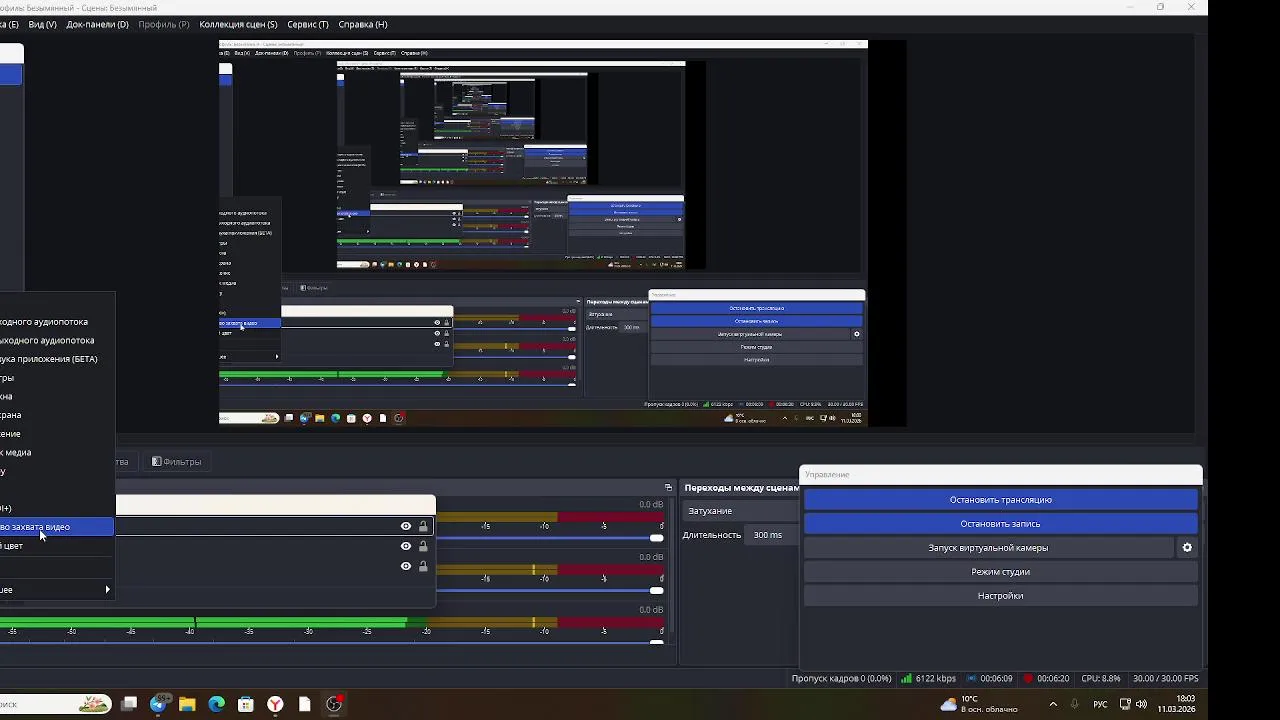The image size is (1280, 720).
Task: Choose the цвет entry in the context menu
Action: (x=57, y=546)
